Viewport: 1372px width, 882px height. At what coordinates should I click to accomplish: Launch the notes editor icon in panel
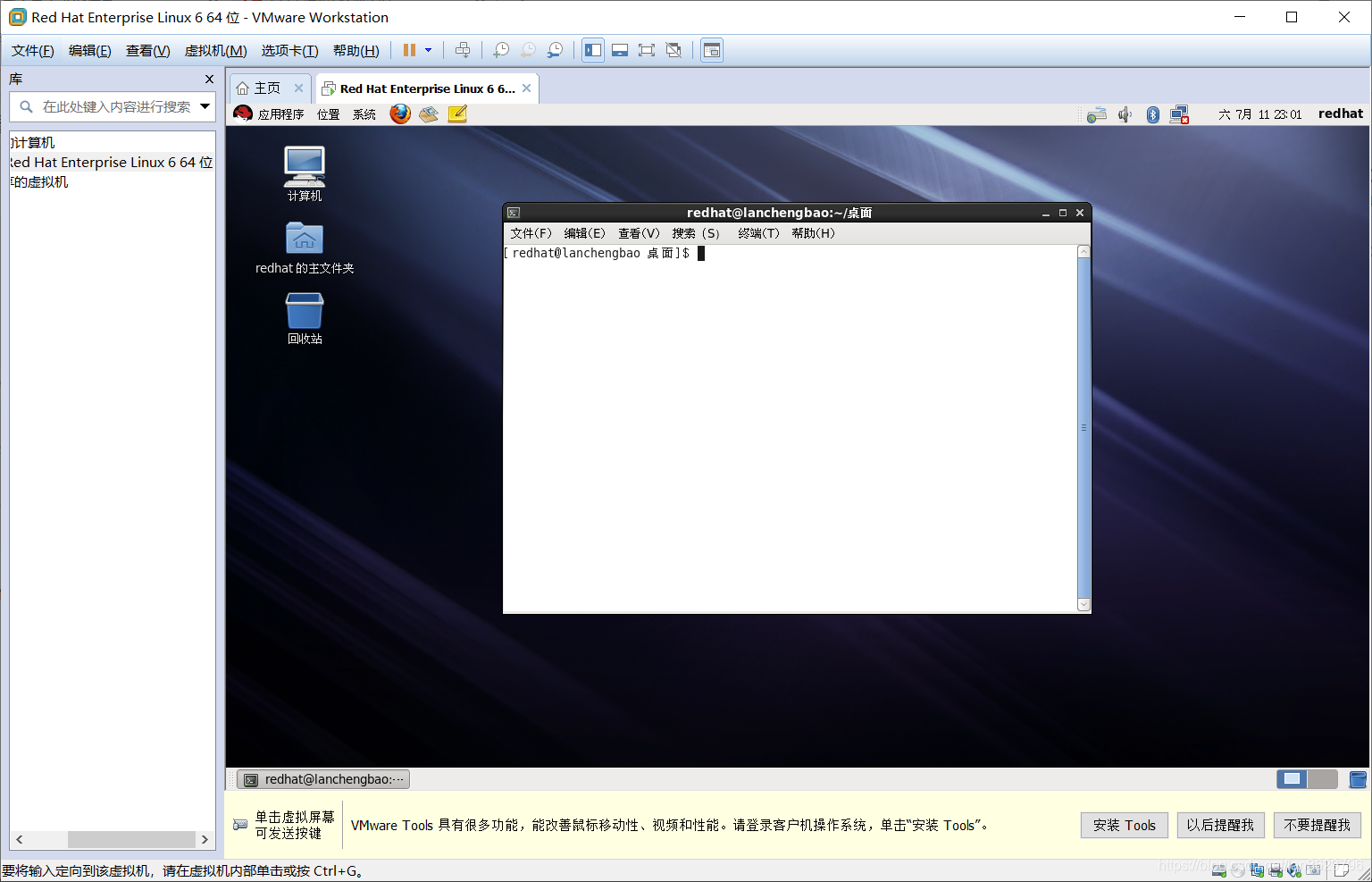pos(457,113)
